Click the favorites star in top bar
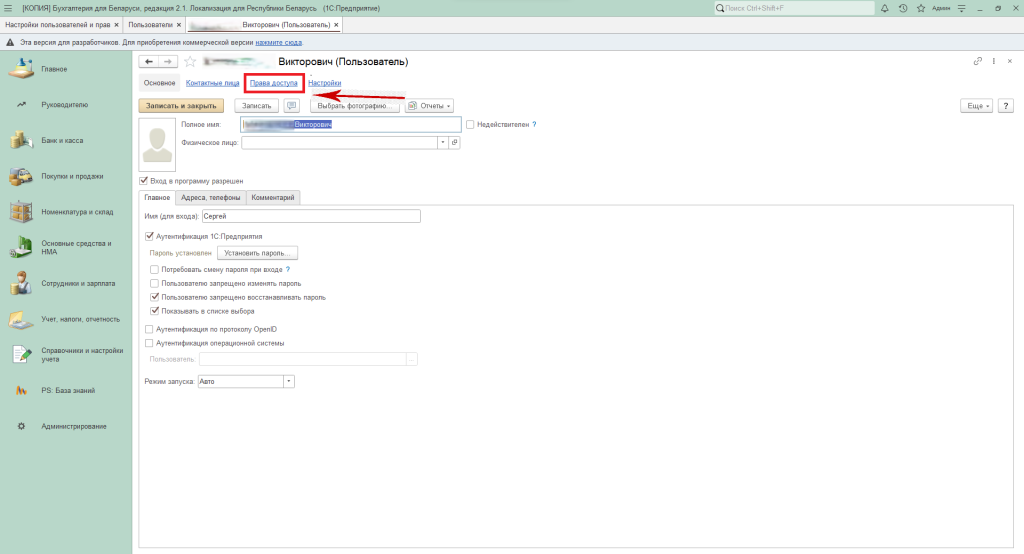The image size is (1024, 554). (x=919, y=8)
